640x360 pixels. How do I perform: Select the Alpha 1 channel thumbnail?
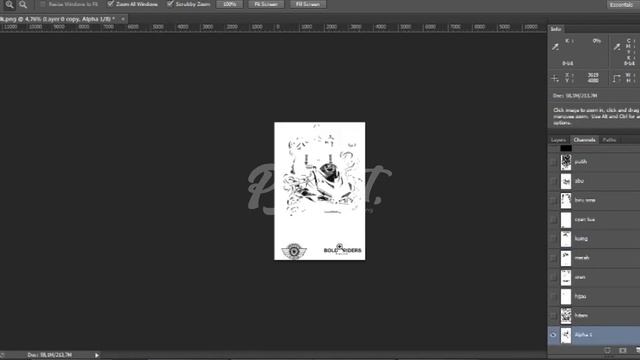point(566,335)
